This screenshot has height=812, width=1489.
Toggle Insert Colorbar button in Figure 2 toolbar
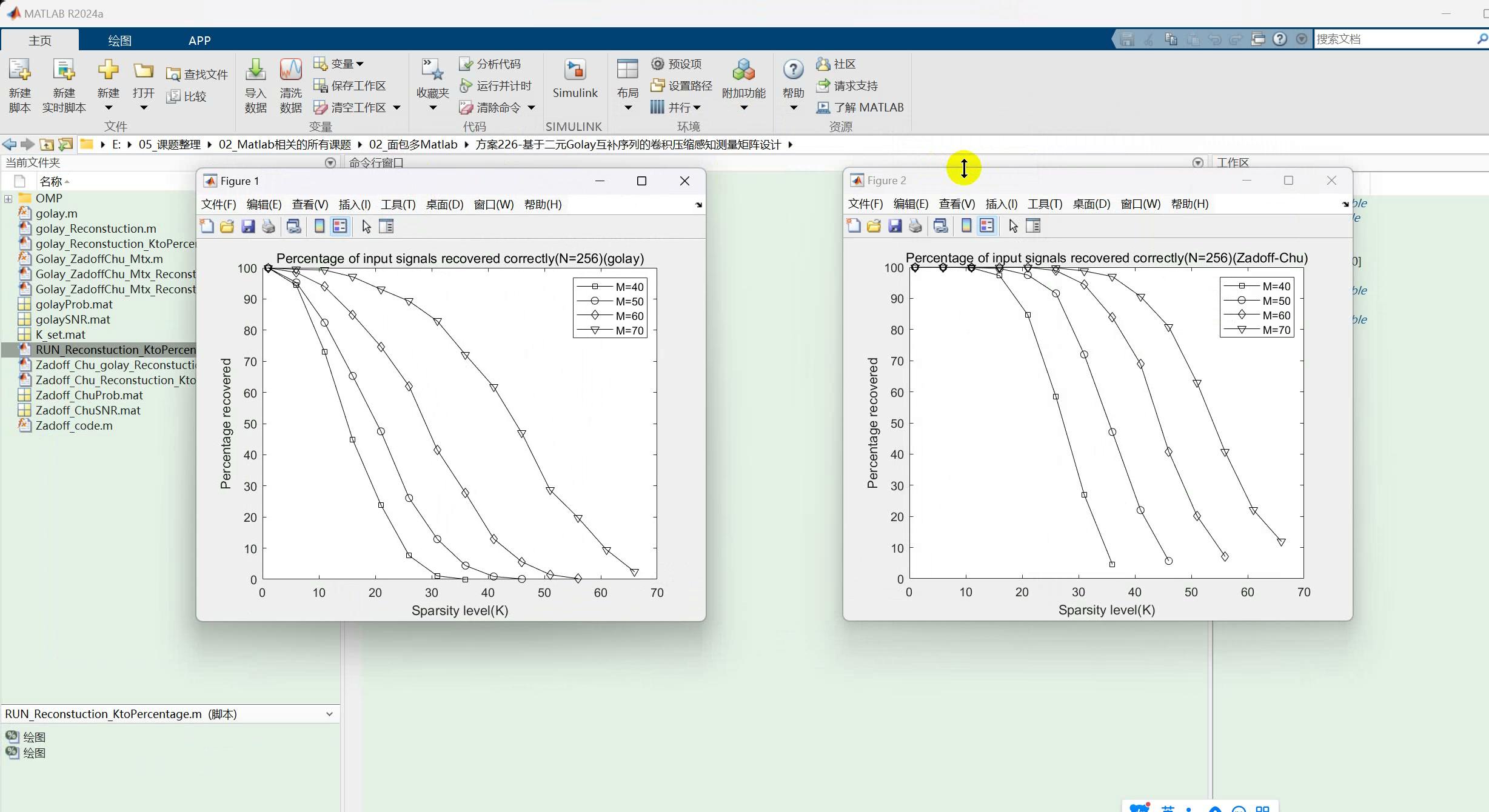(966, 226)
